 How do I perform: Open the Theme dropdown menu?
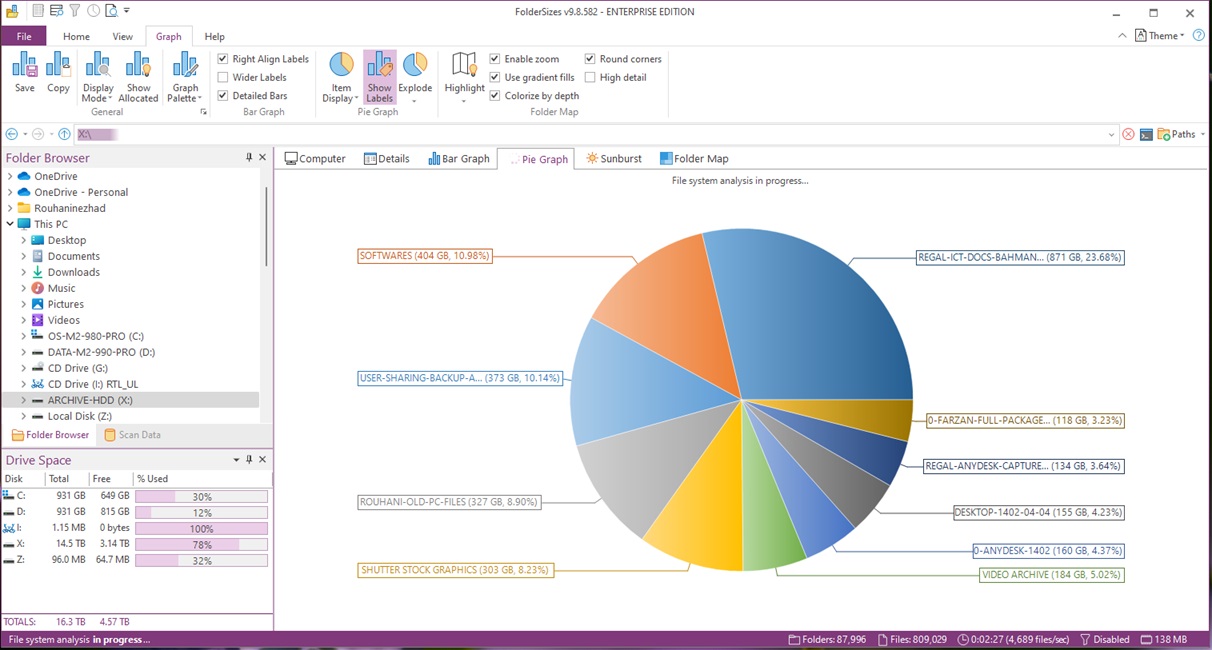coord(1160,36)
